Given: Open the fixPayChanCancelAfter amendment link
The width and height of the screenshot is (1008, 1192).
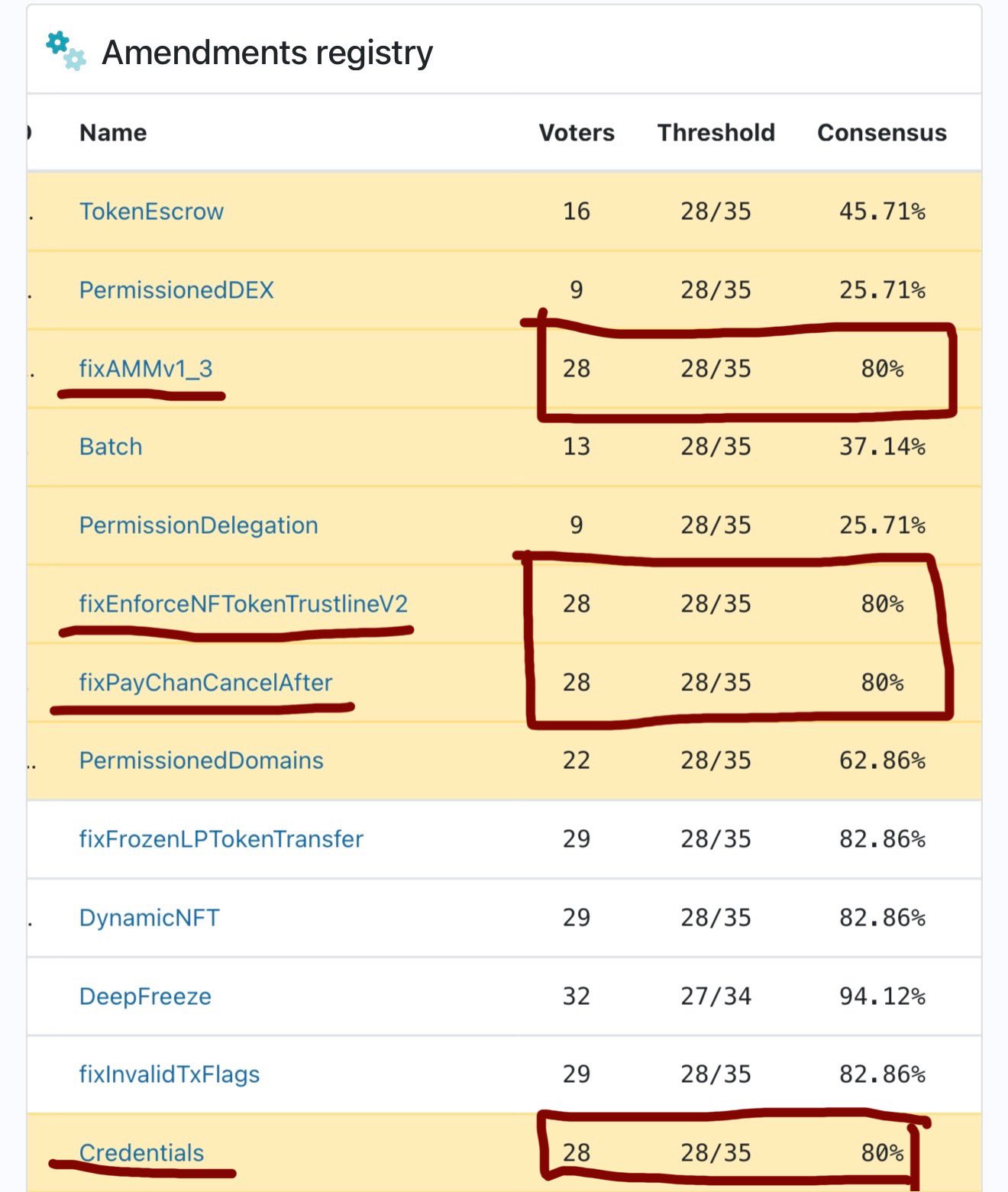Looking at the screenshot, I should pos(206,683).
